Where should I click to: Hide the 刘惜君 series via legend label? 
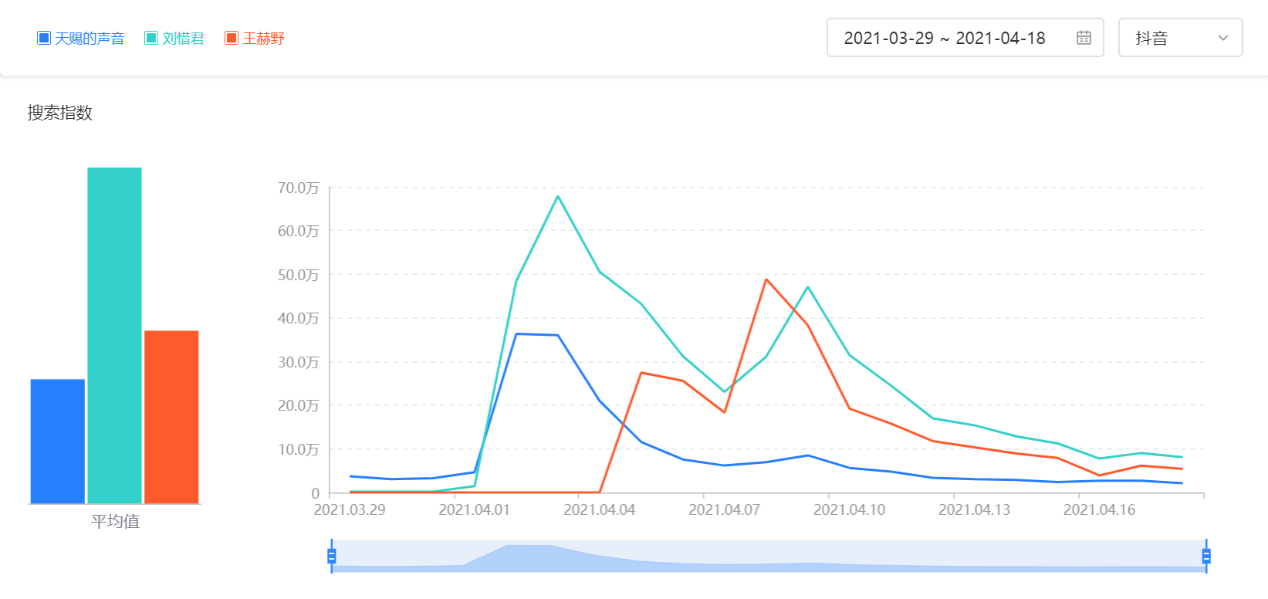[183, 38]
